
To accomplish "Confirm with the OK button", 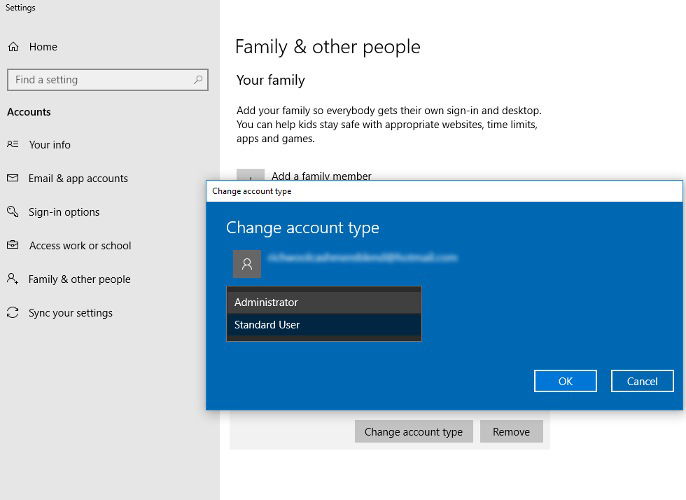I will pyautogui.click(x=565, y=381).
